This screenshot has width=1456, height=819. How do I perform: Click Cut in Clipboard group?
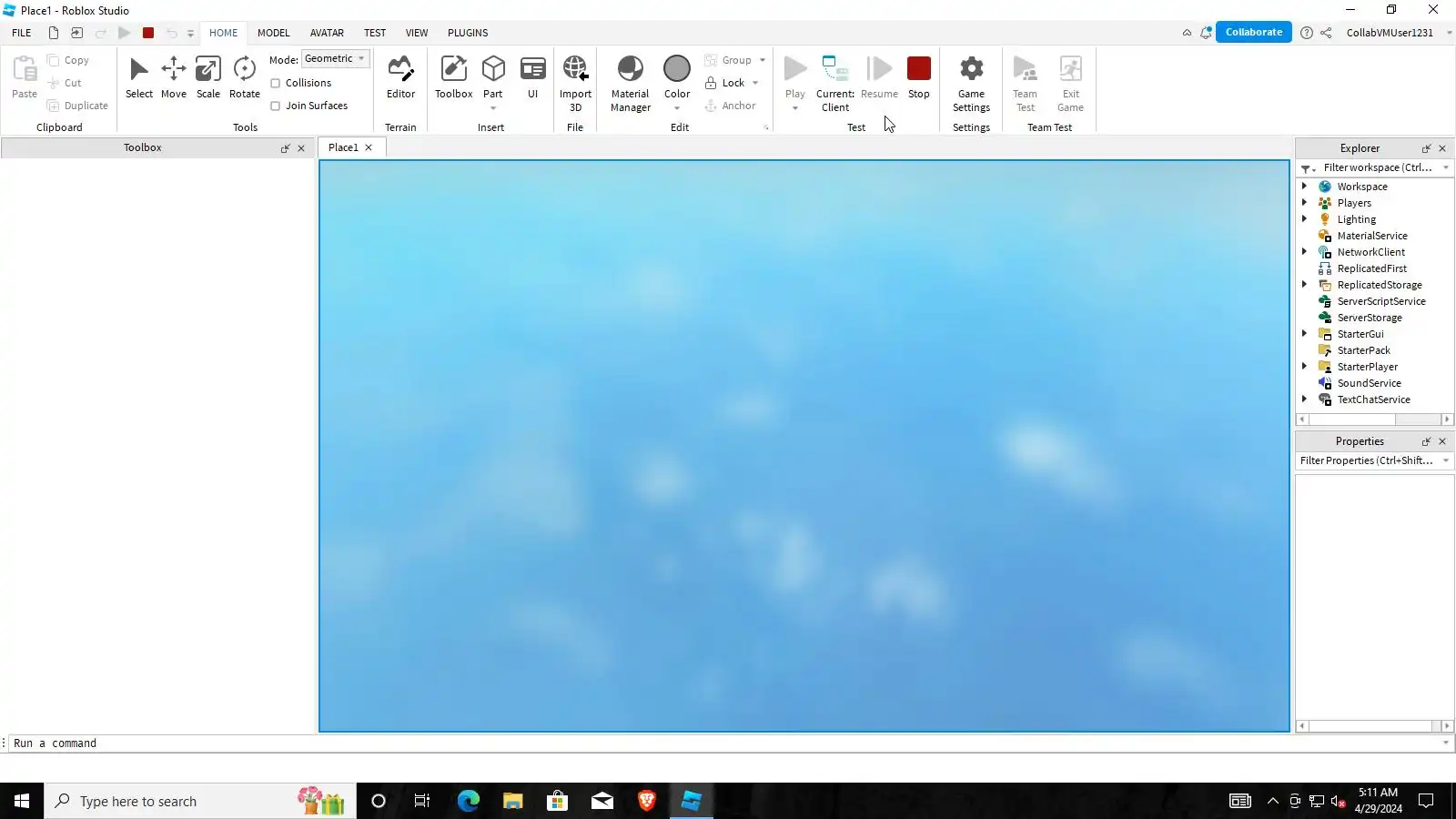point(65,83)
